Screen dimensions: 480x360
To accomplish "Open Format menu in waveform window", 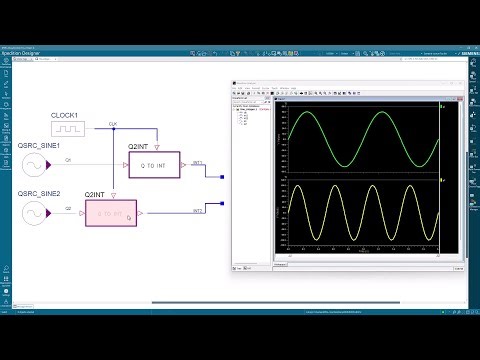I will (x=256, y=88).
